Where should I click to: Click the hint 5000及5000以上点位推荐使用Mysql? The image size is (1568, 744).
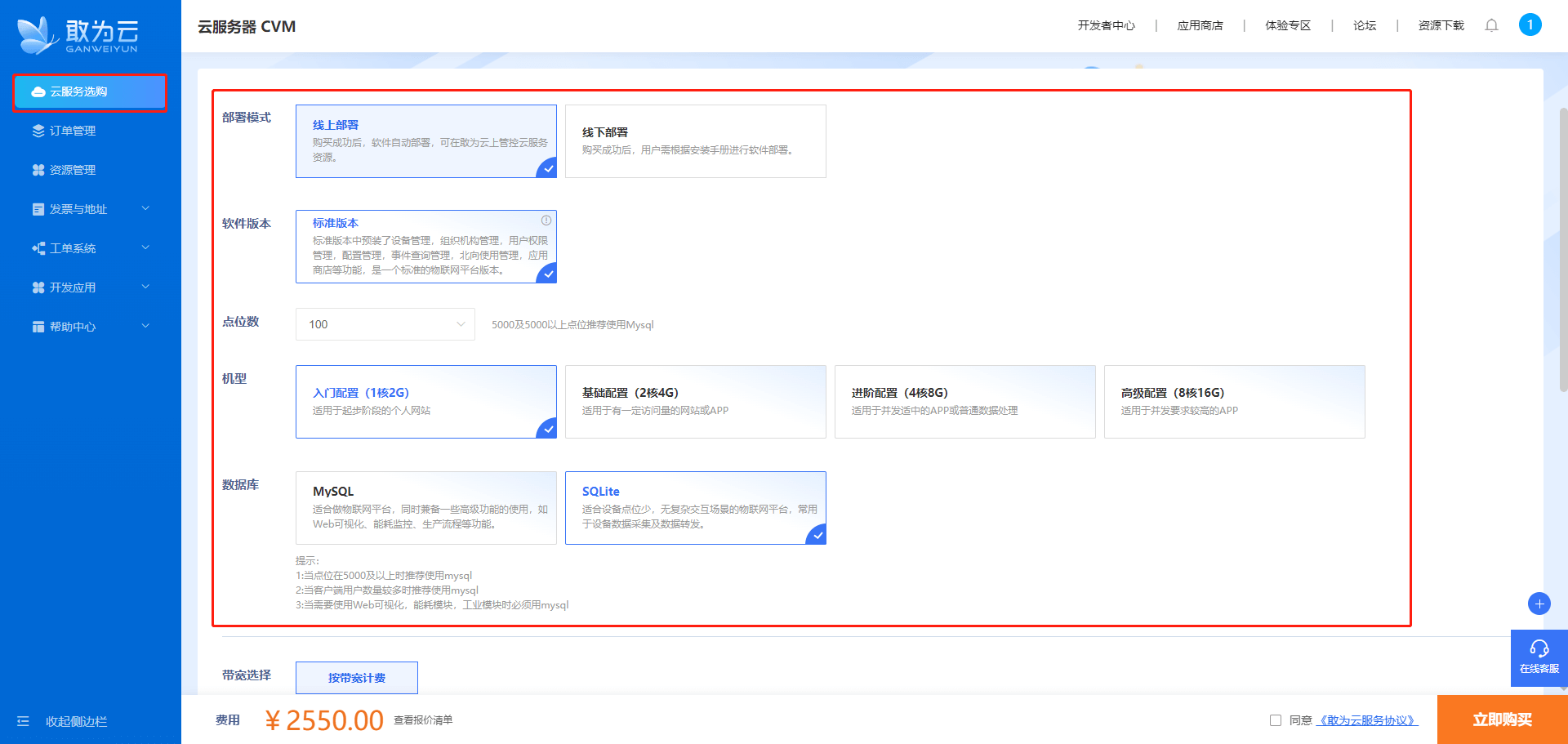572,325
